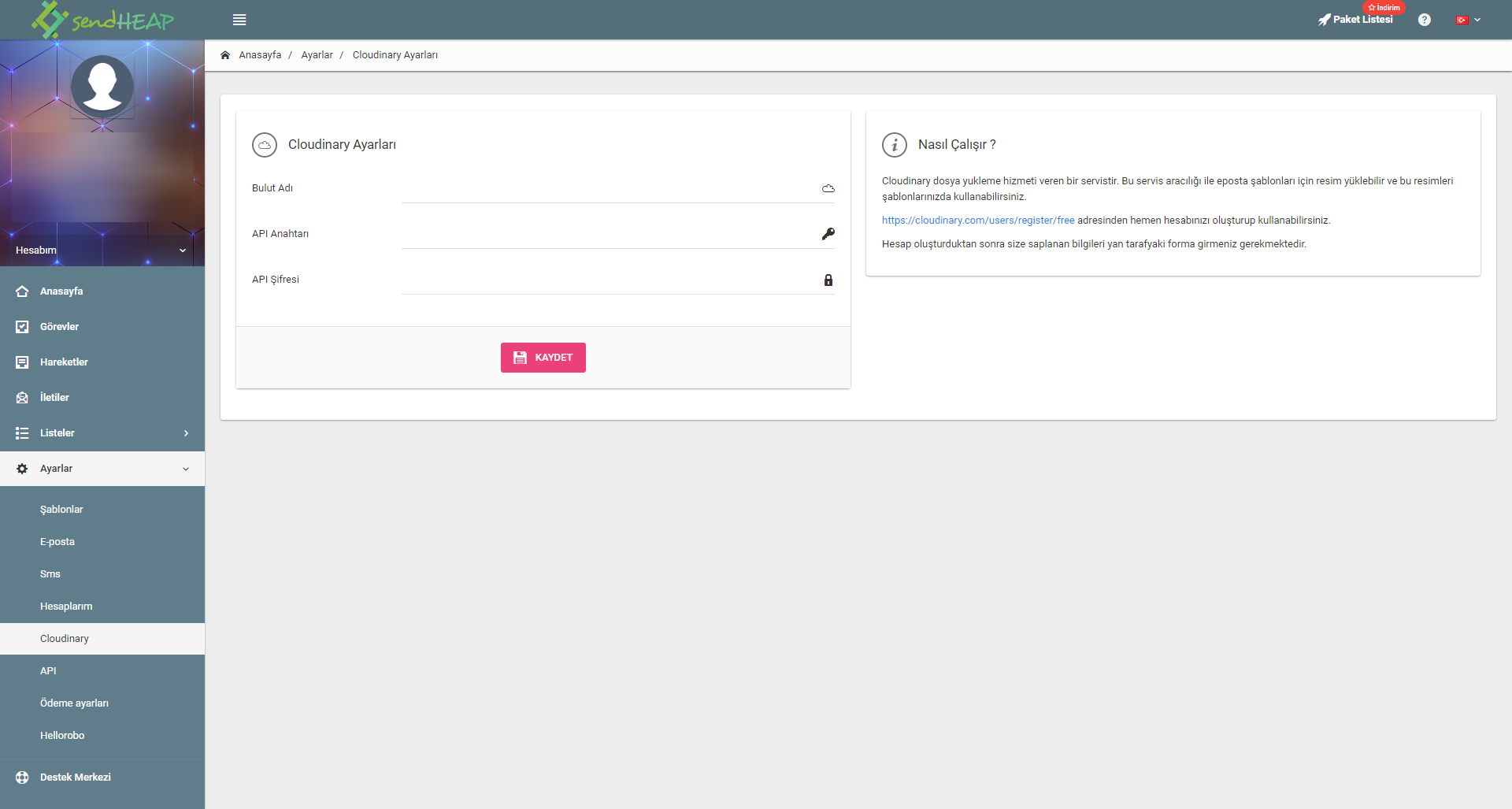
Task: Select Ödeme ayarları submenu item
Action: click(102, 703)
